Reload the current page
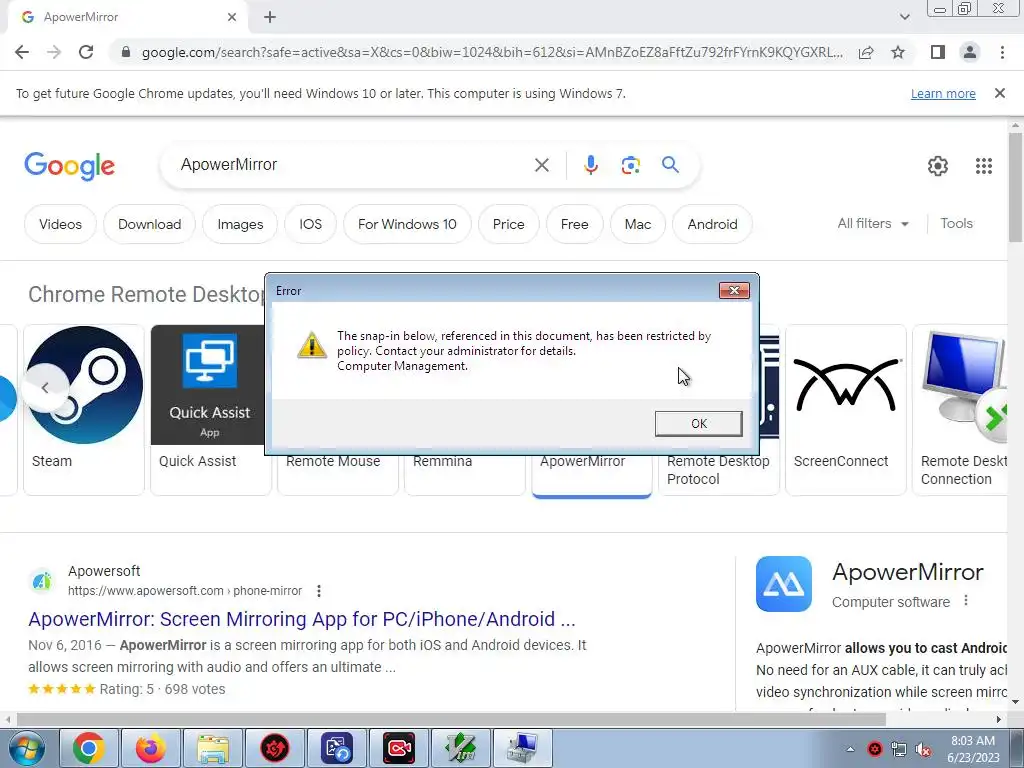This screenshot has width=1024, height=768. [86, 52]
